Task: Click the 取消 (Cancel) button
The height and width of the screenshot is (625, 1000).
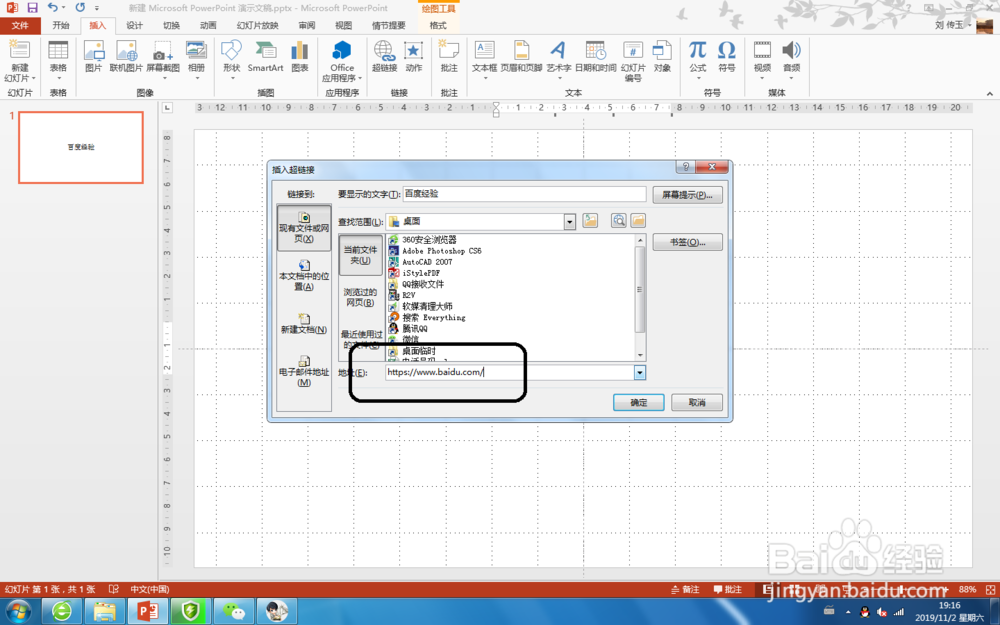Action: click(x=697, y=402)
